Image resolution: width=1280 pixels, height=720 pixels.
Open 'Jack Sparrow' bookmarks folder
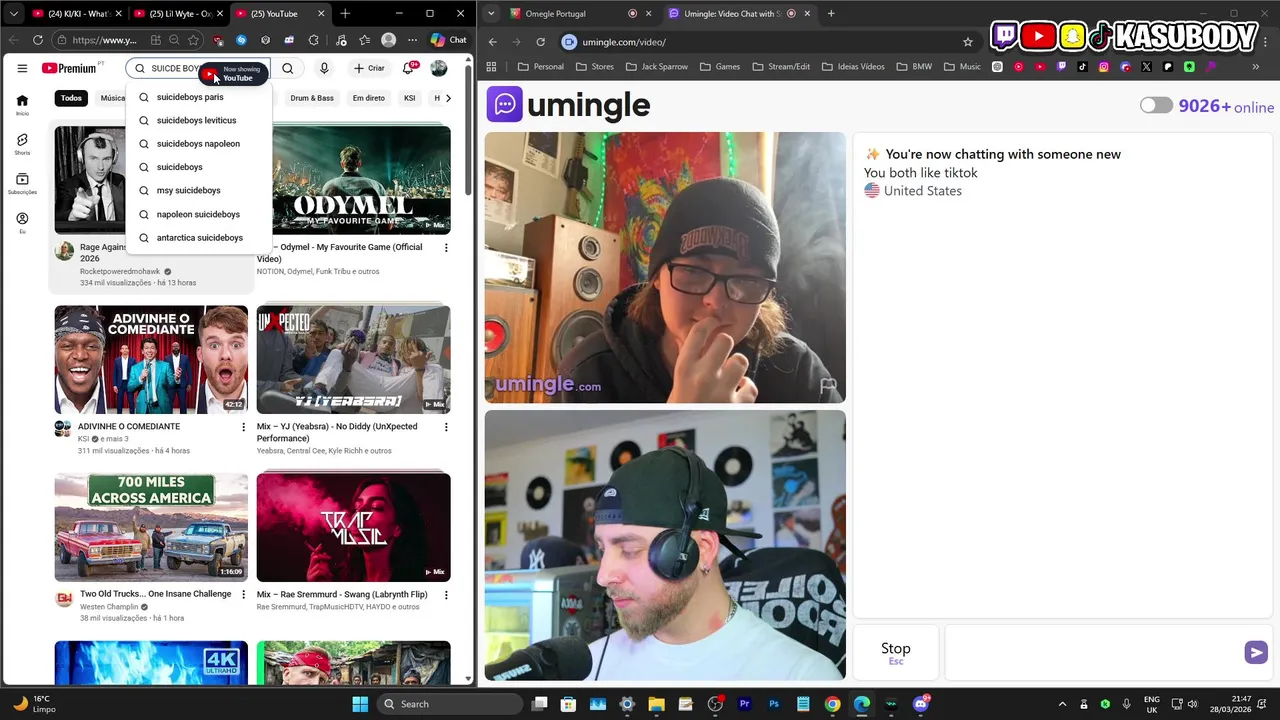point(656,67)
